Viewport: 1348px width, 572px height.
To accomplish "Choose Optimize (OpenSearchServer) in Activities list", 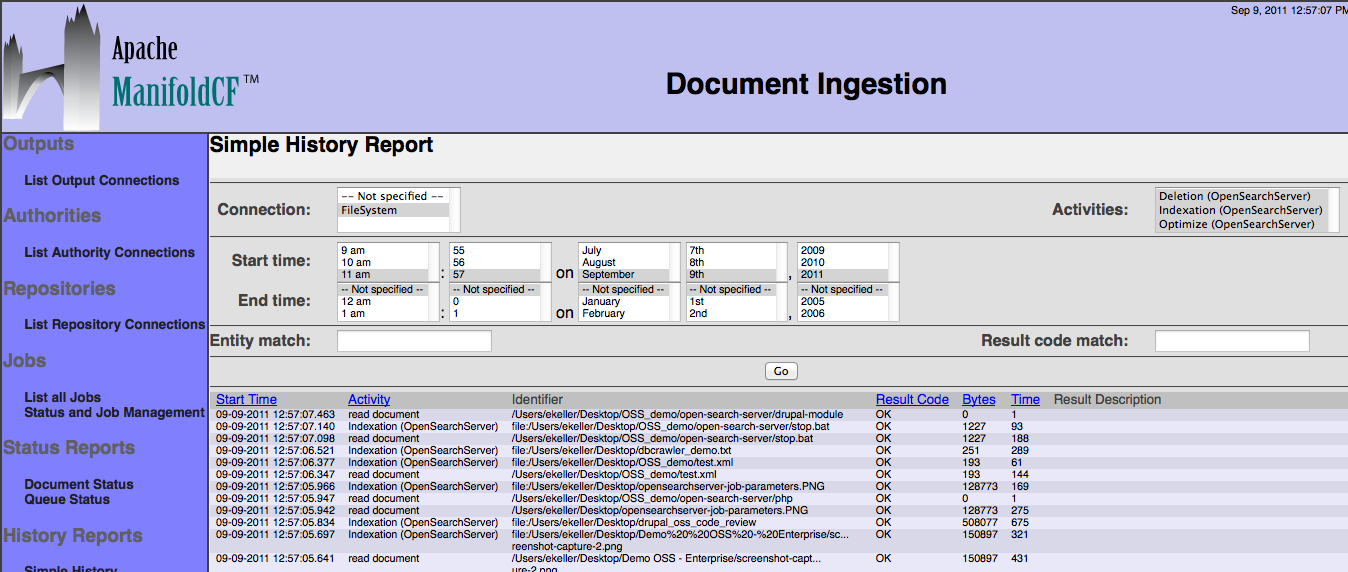I will click(x=1236, y=225).
